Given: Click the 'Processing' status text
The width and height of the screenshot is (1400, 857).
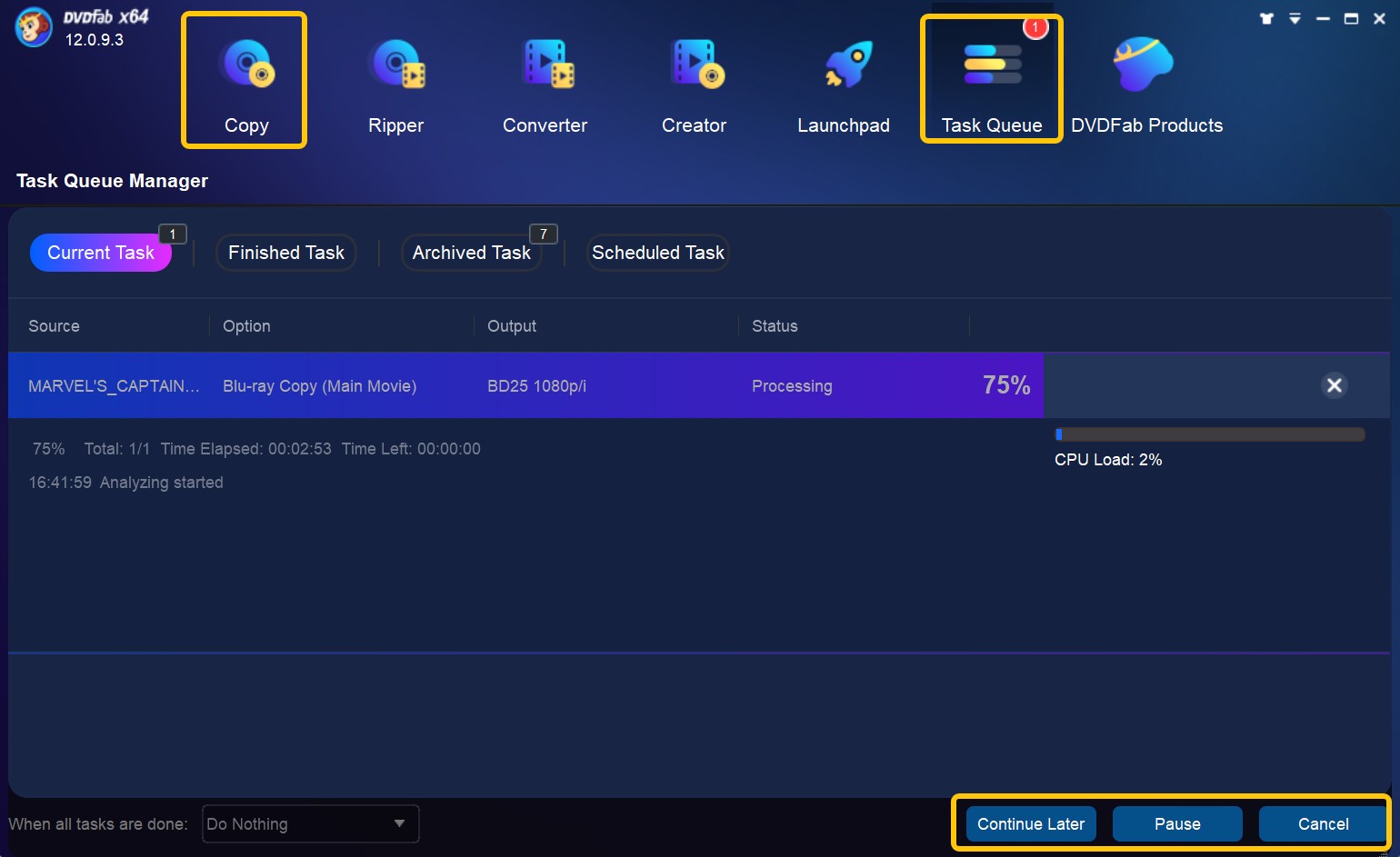Looking at the screenshot, I should click(792, 386).
